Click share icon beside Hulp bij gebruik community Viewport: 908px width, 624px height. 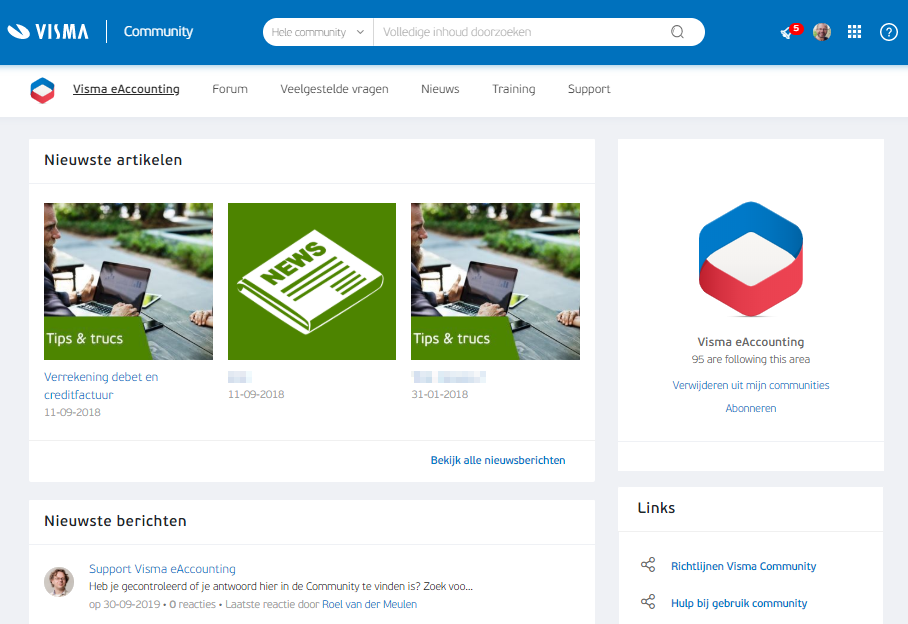coord(648,602)
